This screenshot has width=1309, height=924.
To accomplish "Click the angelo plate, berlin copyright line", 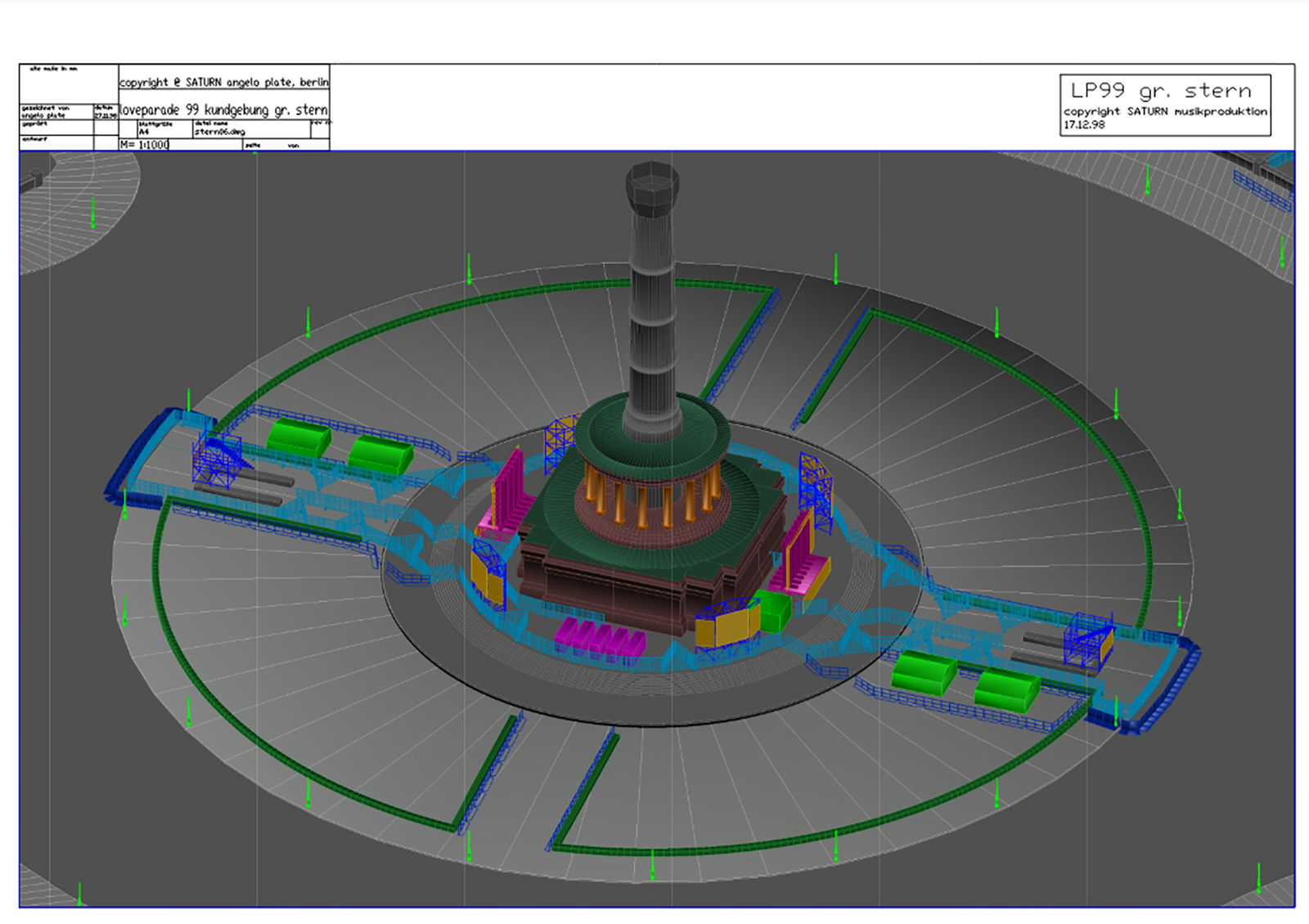I will (223, 83).
